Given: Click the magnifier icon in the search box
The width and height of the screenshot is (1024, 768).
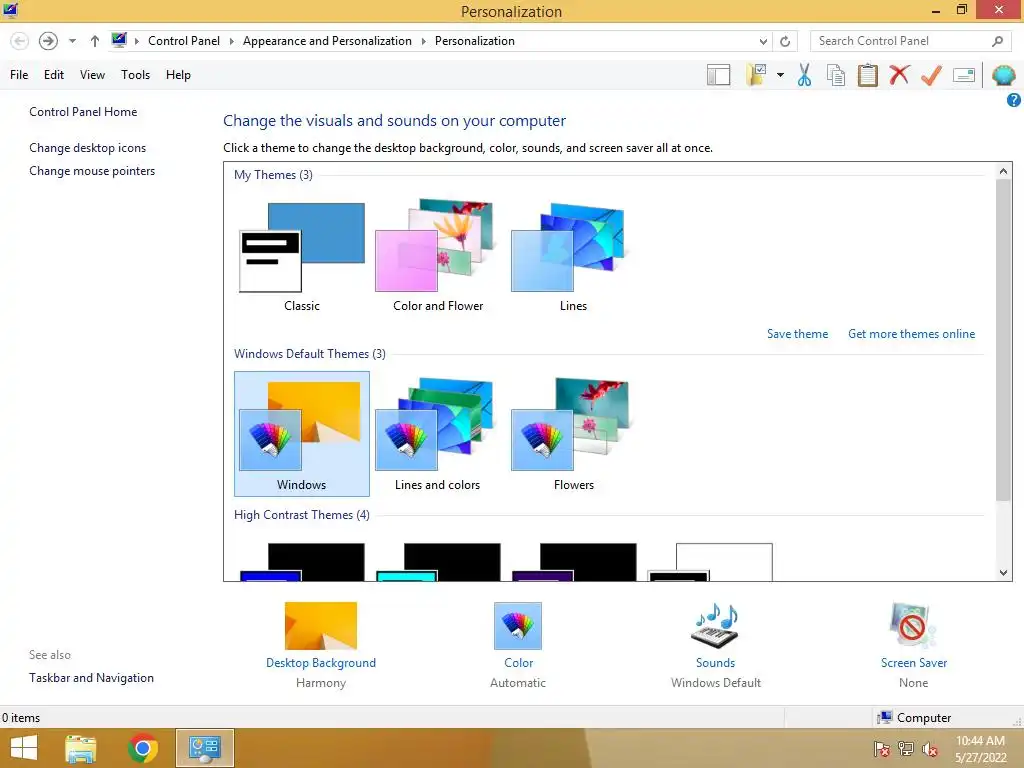Looking at the screenshot, I should [997, 41].
